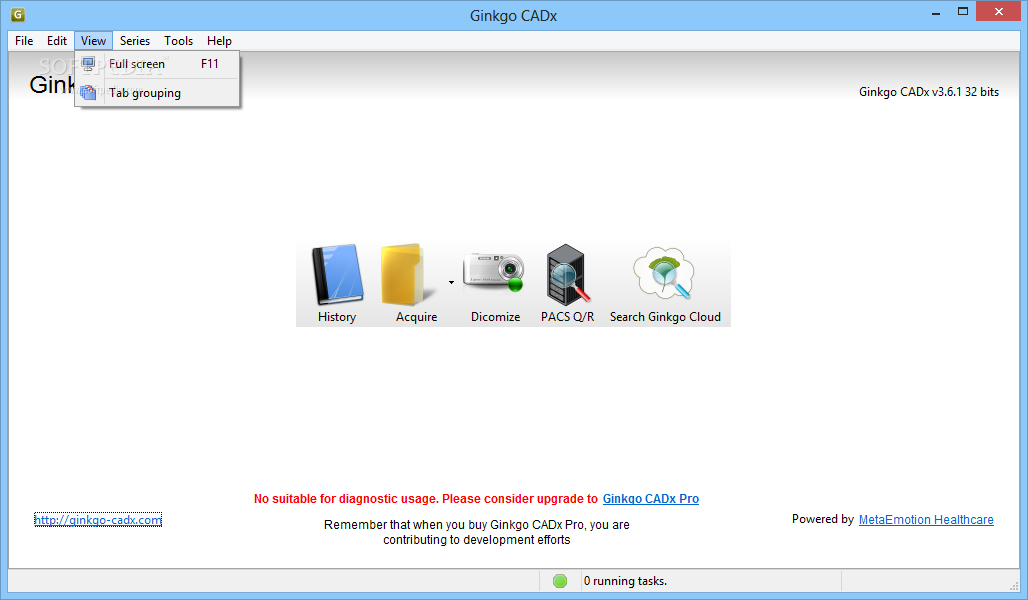Open the Edit menu
1028x600 pixels.
coord(56,41)
